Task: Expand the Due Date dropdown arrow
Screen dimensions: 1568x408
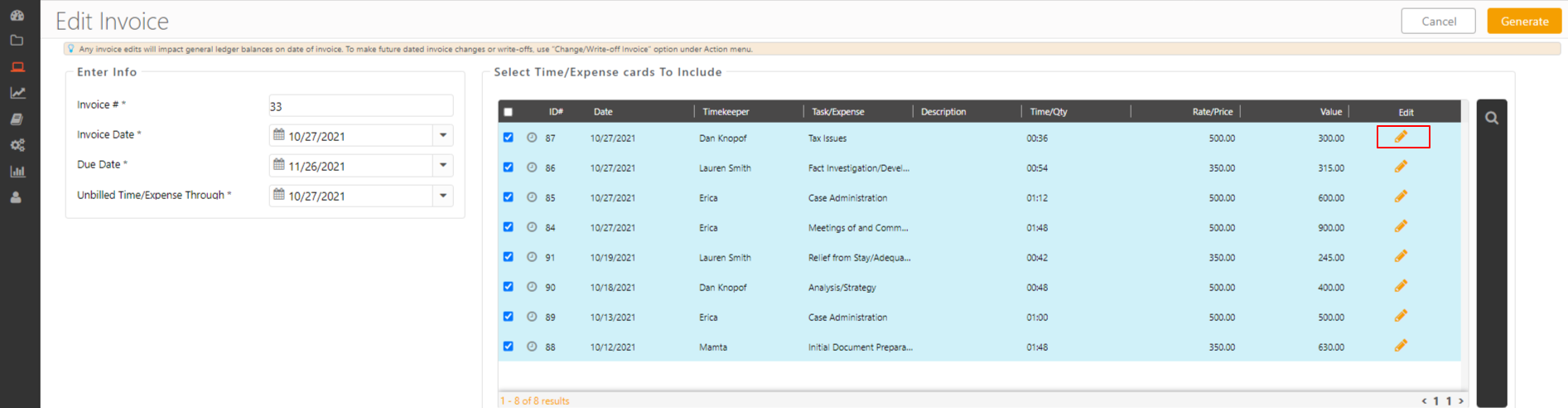Action: [443, 165]
